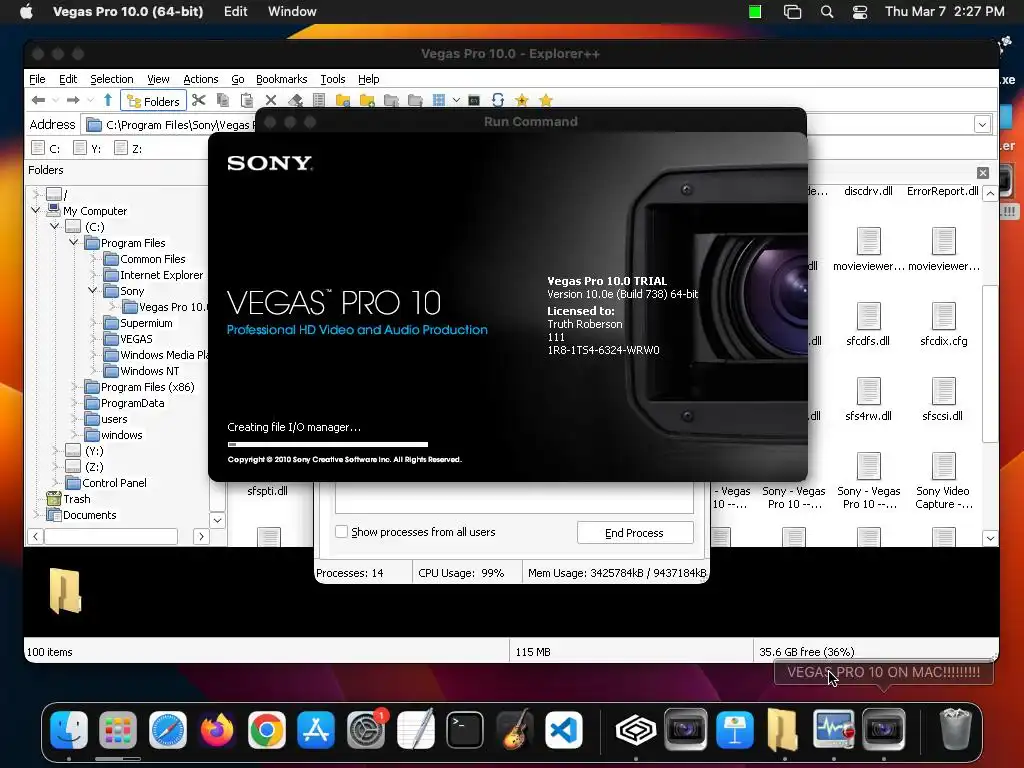
Task: Click the Views grid icon
Action: [x=439, y=100]
